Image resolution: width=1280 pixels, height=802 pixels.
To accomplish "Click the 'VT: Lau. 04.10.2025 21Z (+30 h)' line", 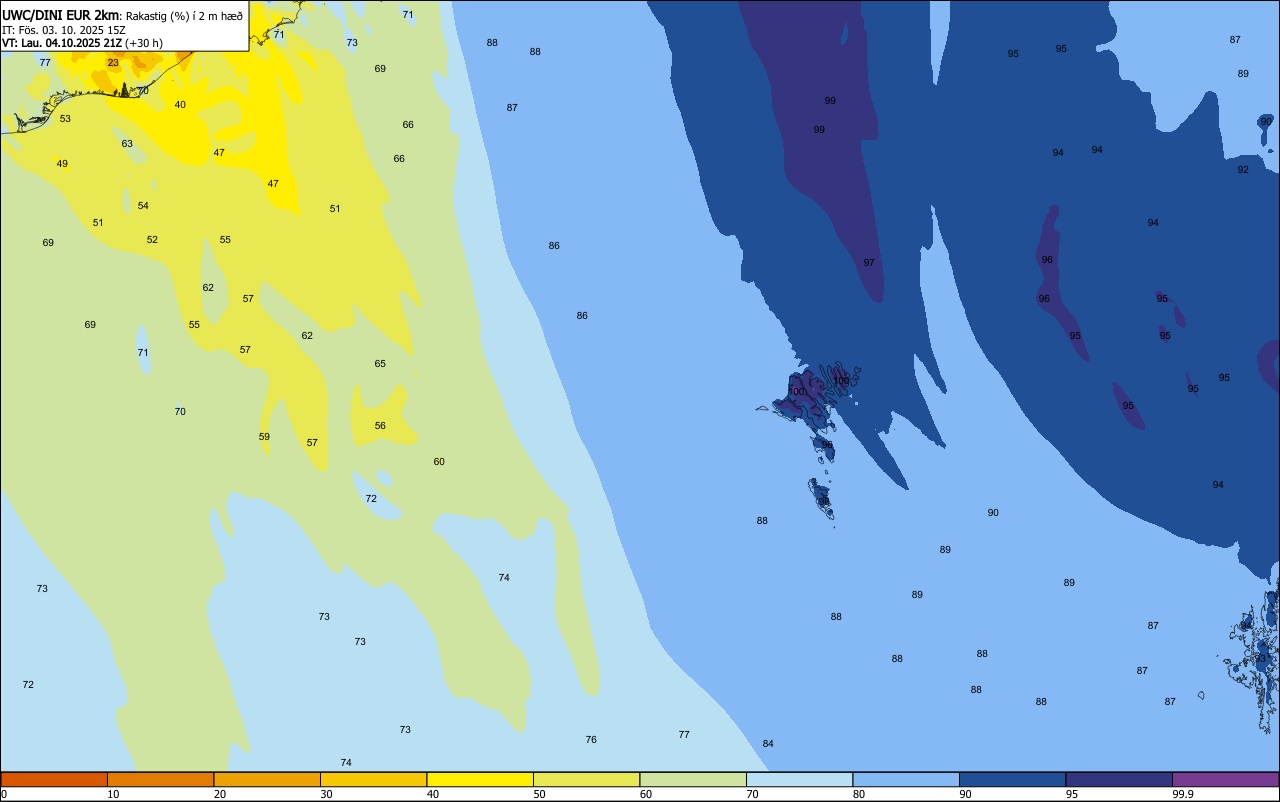I will (82, 43).
